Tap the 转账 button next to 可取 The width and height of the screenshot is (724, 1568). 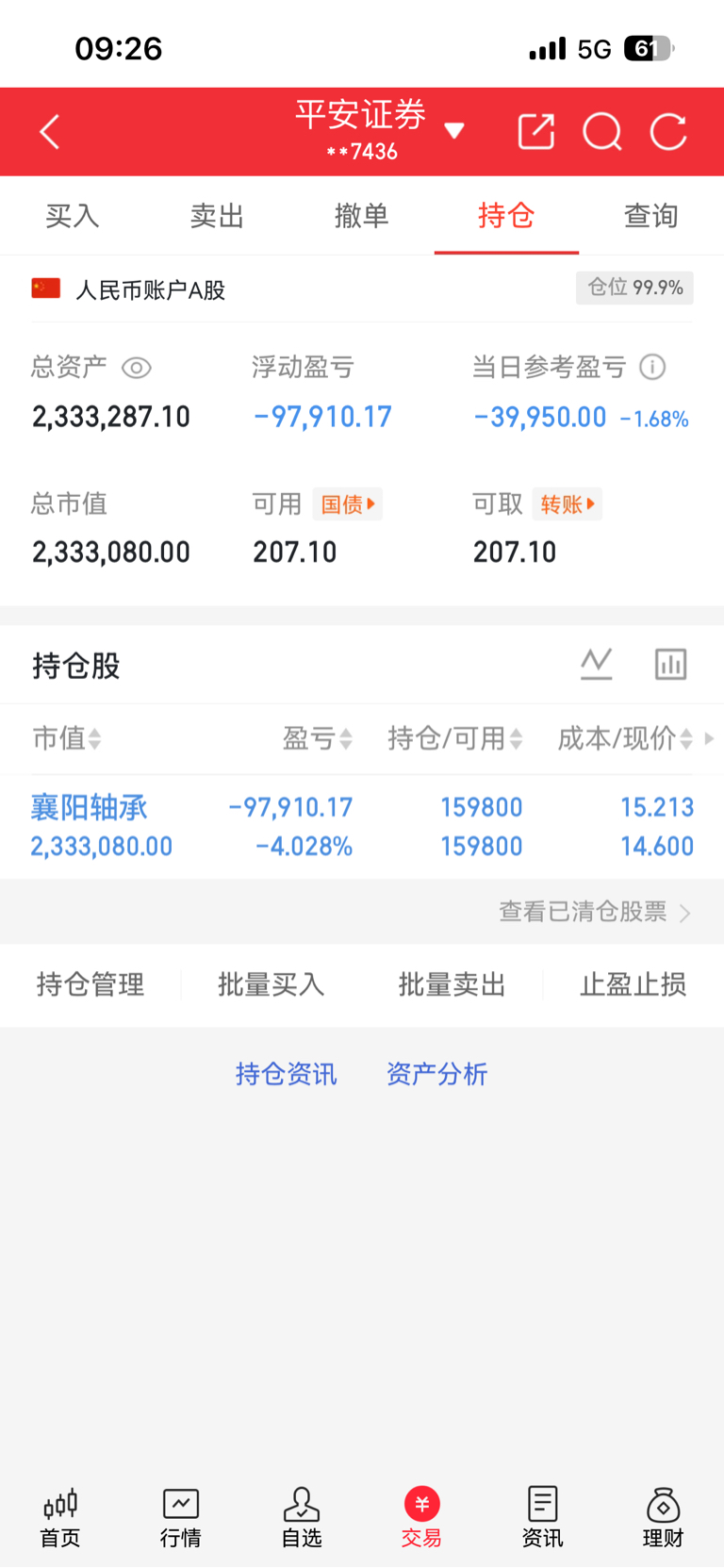pos(568,504)
